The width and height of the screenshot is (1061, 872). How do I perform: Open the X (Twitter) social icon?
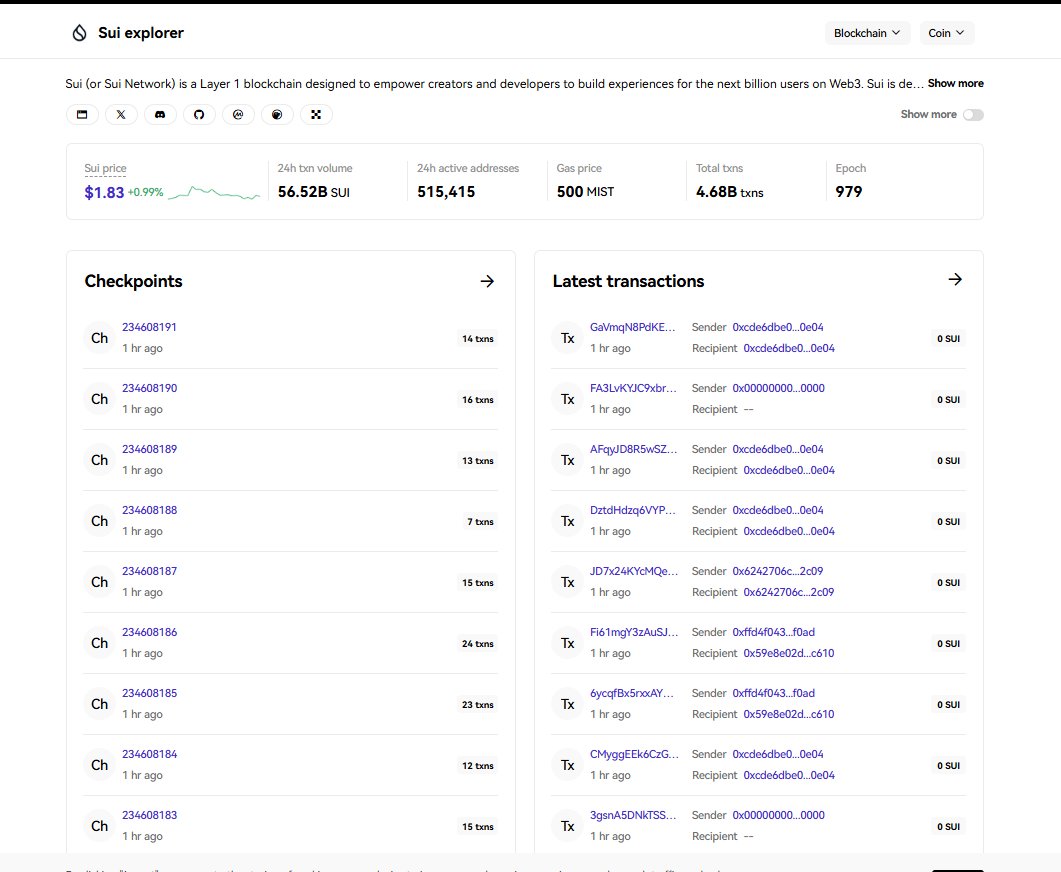point(121,114)
